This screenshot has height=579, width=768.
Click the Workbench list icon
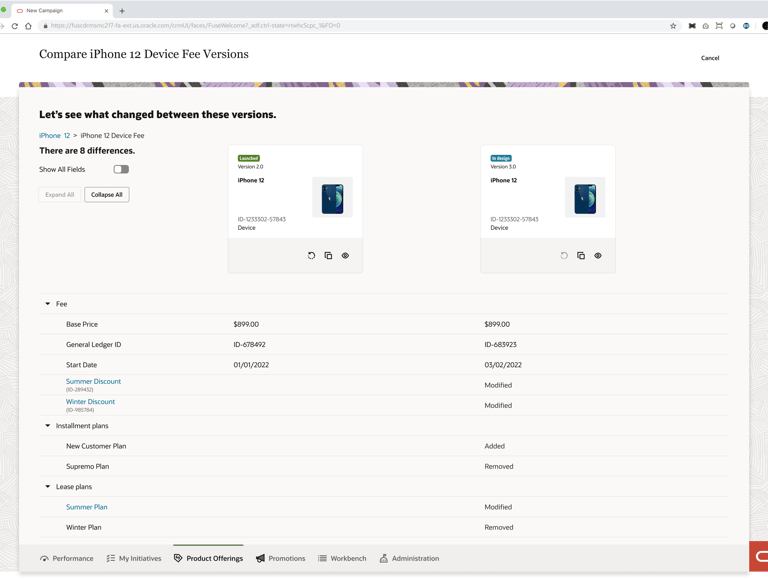click(x=322, y=558)
